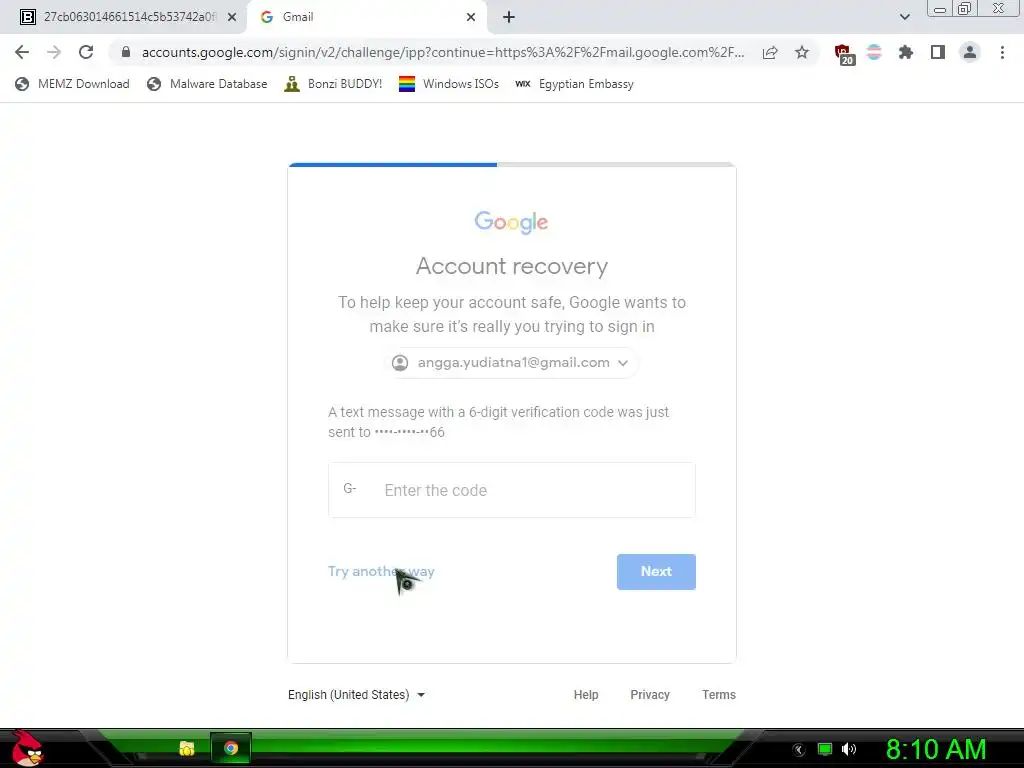The height and width of the screenshot is (768, 1024).
Task: Show hidden tray icons arrow
Action: click(x=799, y=750)
